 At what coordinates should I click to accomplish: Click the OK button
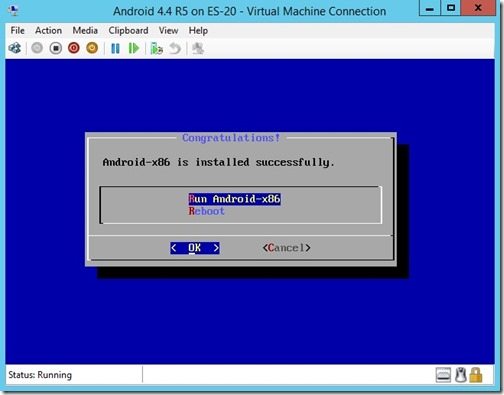pos(195,248)
